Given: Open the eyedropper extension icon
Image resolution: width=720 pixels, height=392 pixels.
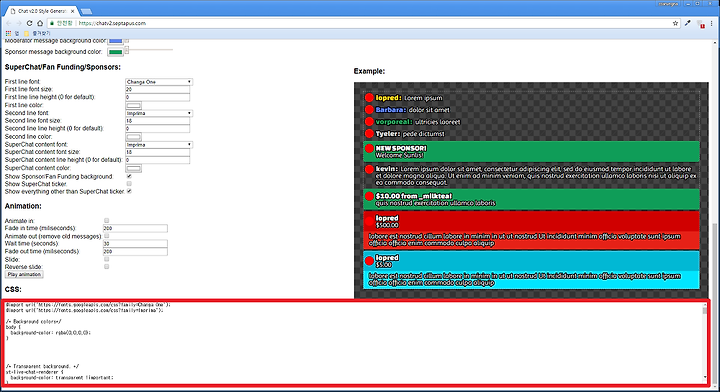Looking at the screenshot, I should [x=687, y=23].
